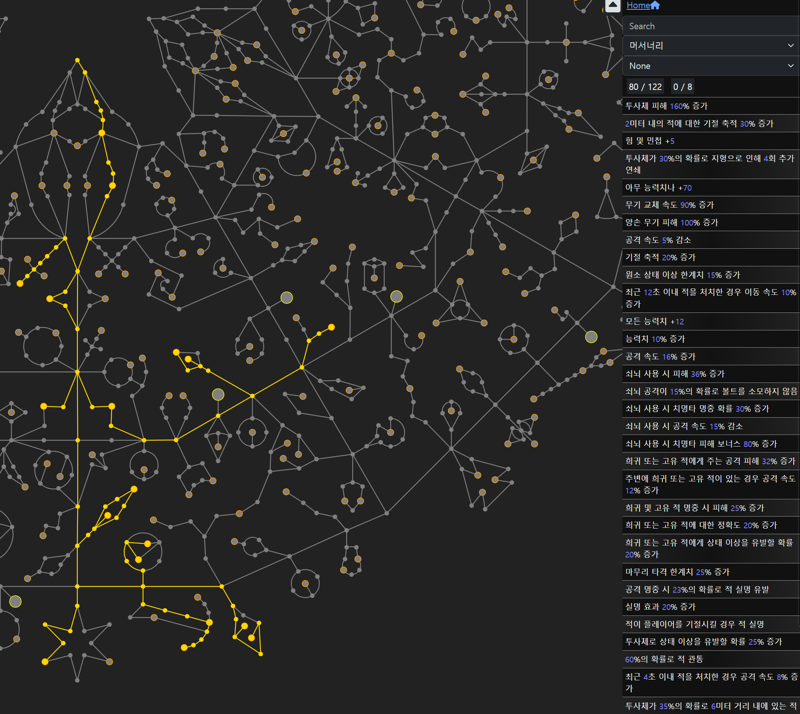Click the 80 / 122 passive points counter

(x=646, y=87)
